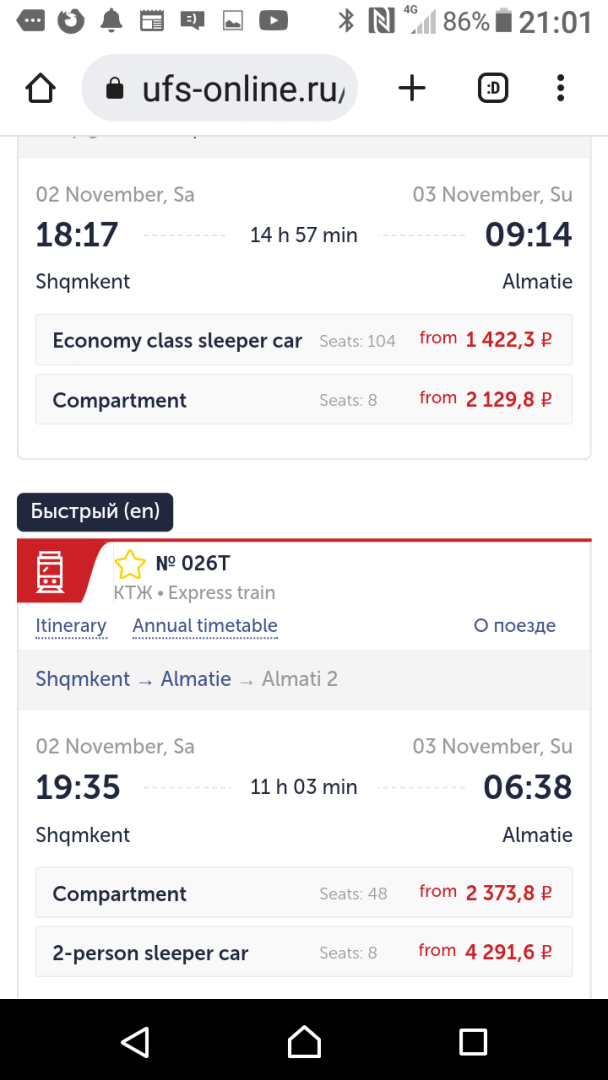Open Chrome three-dot menu
Image resolution: width=608 pixels, height=1080 pixels.
(x=560, y=88)
